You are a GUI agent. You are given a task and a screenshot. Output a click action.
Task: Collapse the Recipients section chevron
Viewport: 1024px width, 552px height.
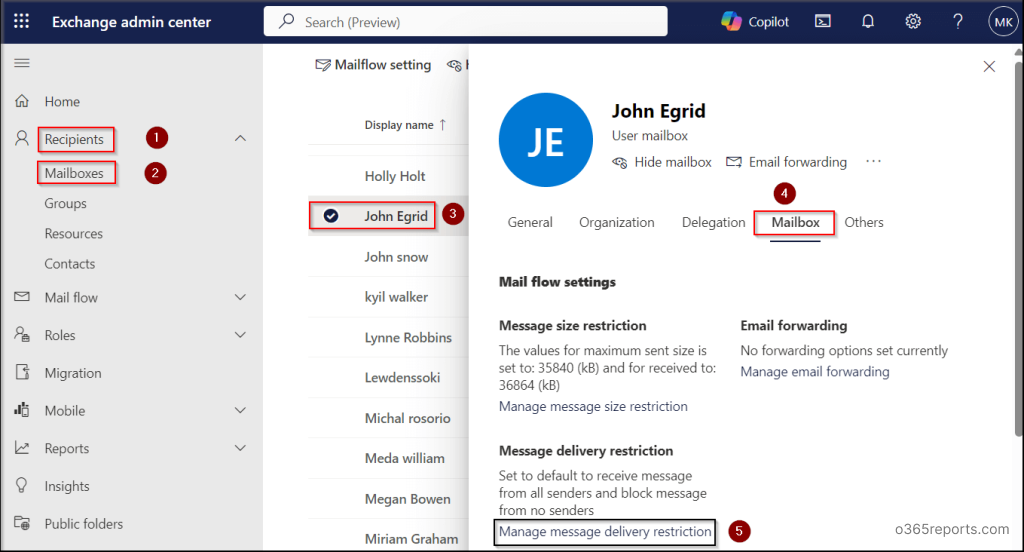click(x=240, y=138)
